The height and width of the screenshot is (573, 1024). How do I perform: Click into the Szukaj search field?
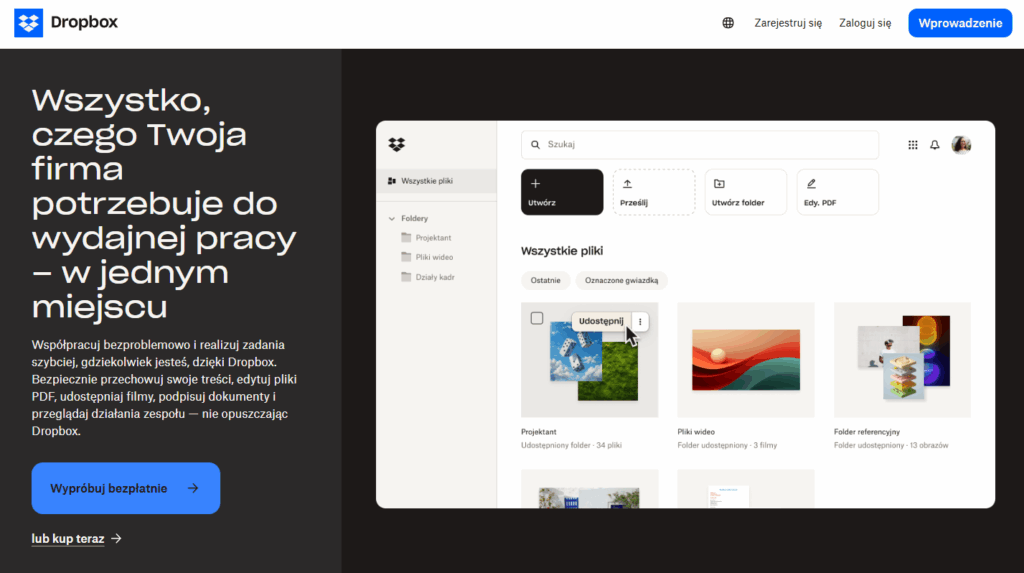(x=700, y=145)
